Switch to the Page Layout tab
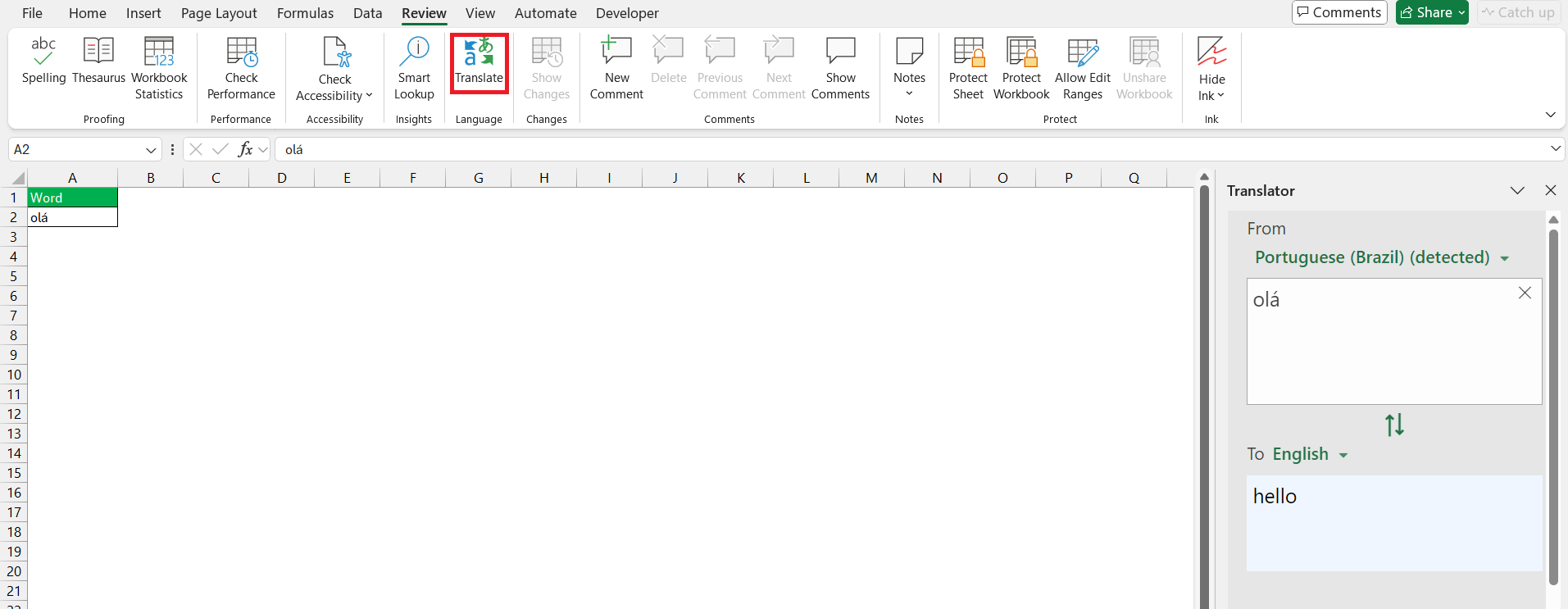The width and height of the screenshot is (1568, 609). point(219,13)
